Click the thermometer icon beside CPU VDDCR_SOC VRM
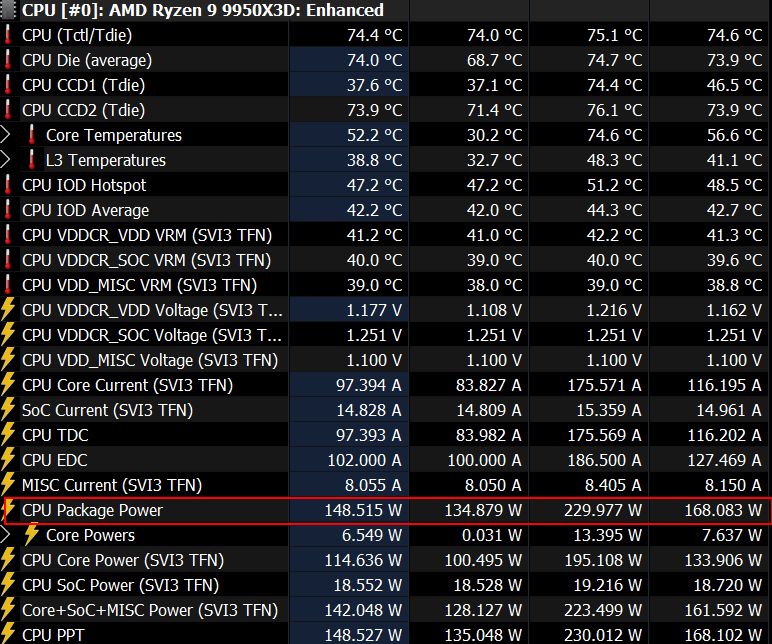Image resolution: width=772 pixels, height=644 pixels. click(x=8, y=260)
